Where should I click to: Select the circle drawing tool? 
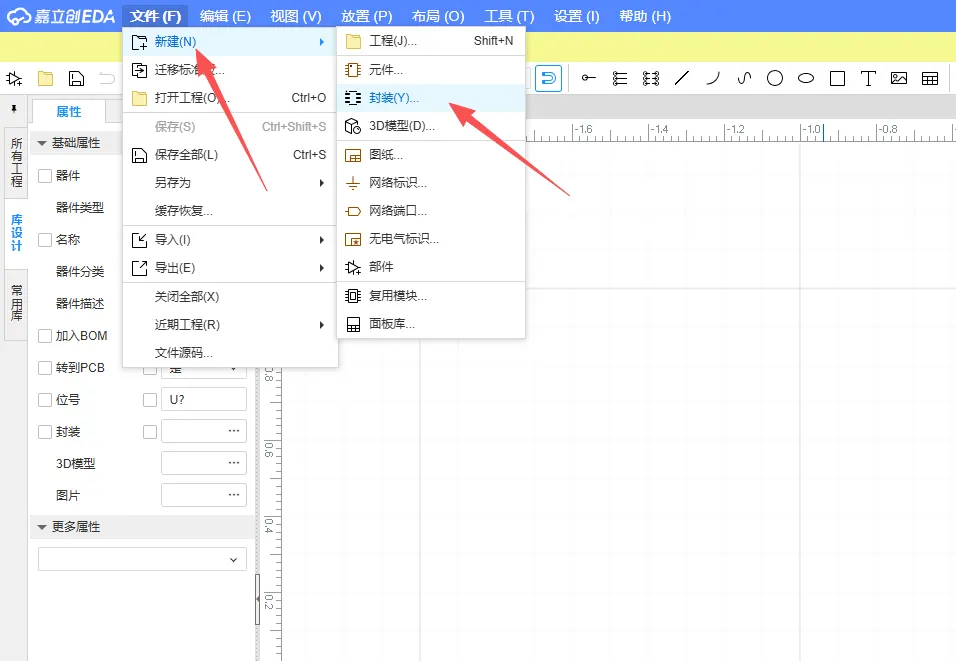click(775, 78)
